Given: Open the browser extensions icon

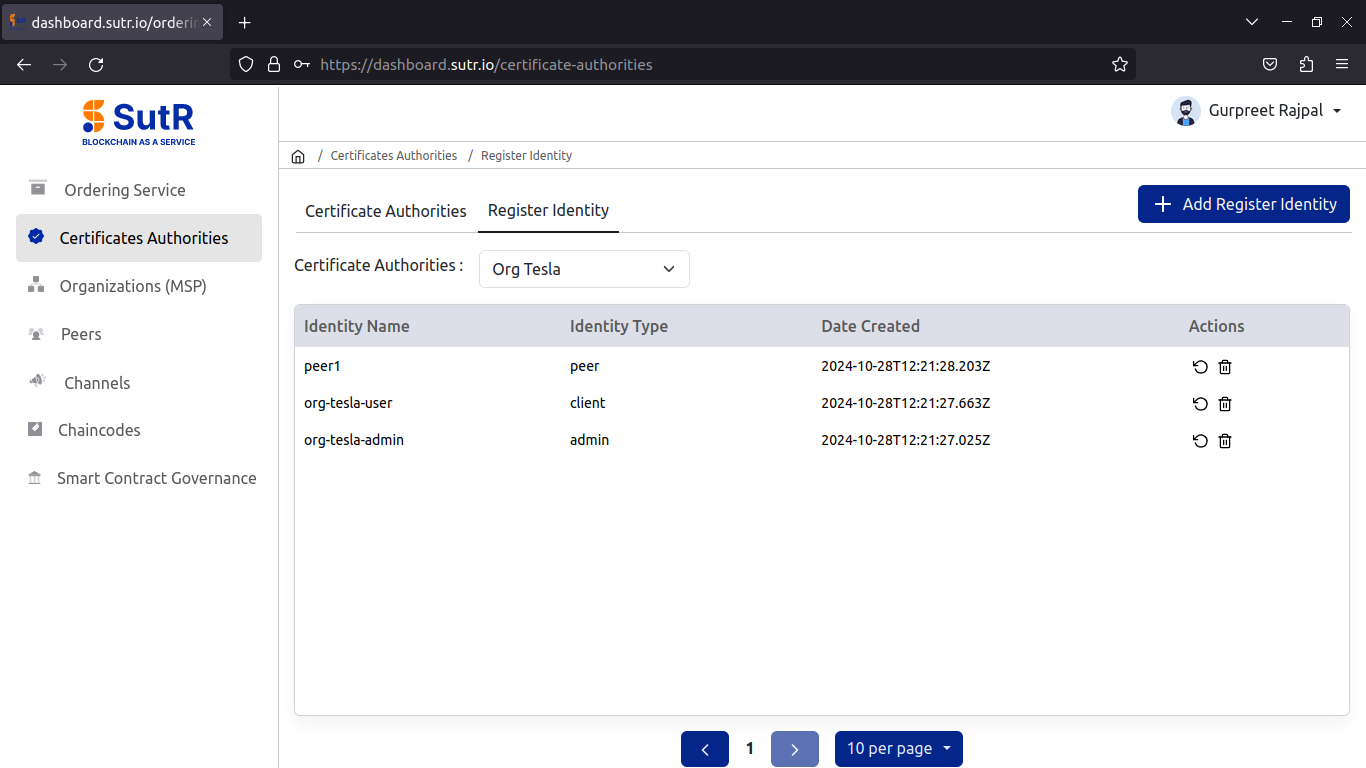Looking at the screenshot, I should click(x=1306, y=65).
